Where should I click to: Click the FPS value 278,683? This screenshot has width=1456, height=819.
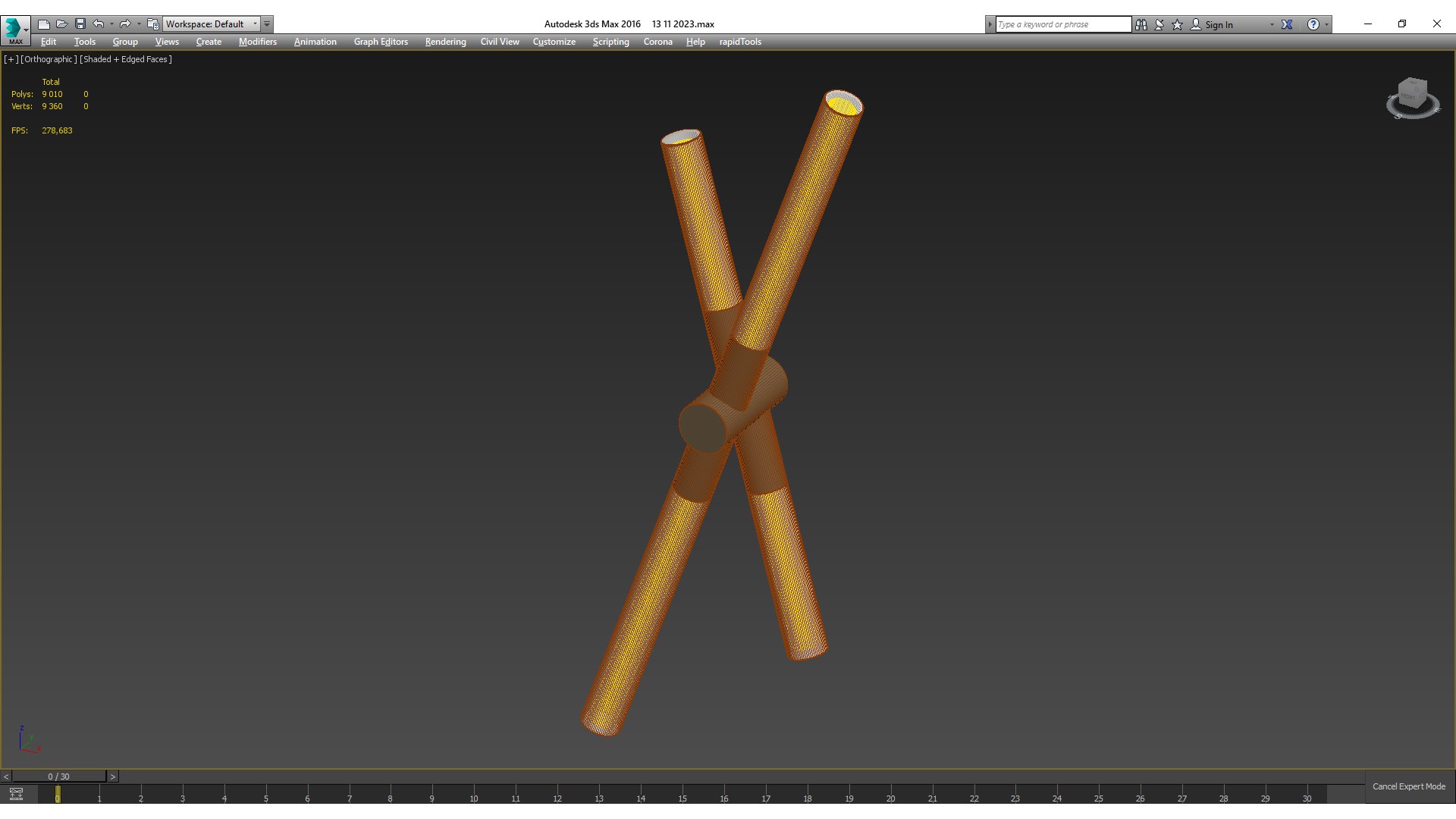click(x=57, y=130)
